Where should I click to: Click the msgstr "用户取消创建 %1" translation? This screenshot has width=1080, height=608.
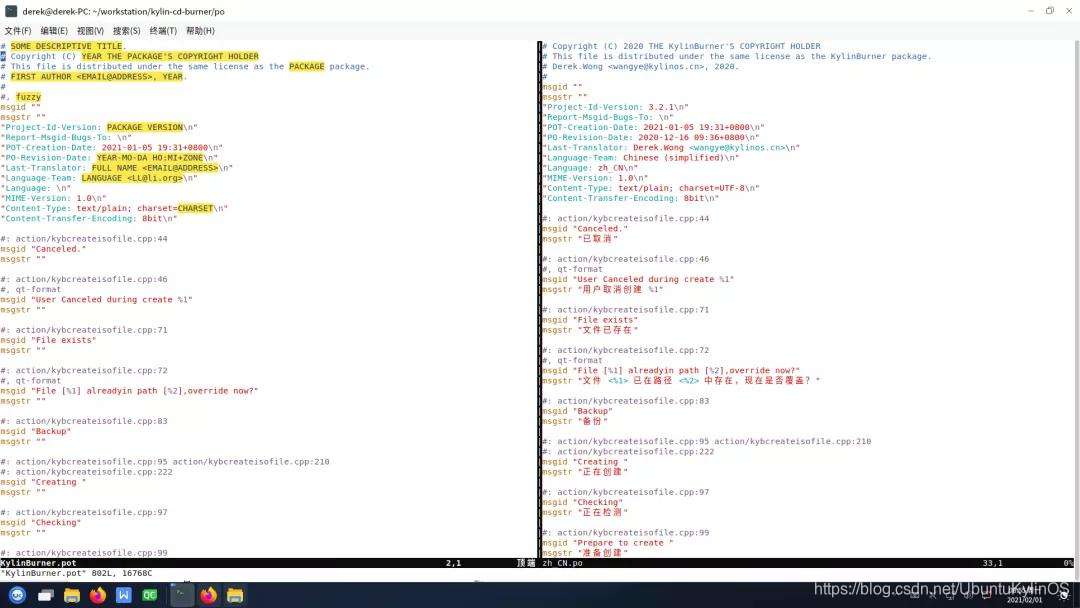[603, 289]
